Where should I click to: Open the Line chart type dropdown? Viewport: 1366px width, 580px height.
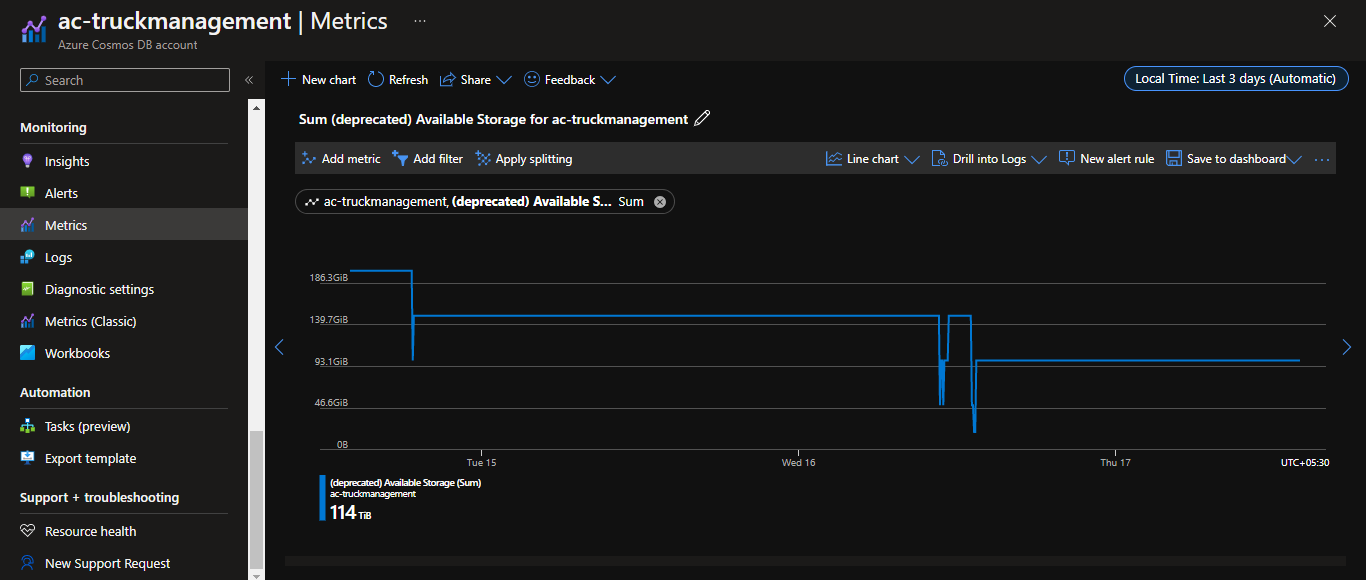click(x=871, y=159)
